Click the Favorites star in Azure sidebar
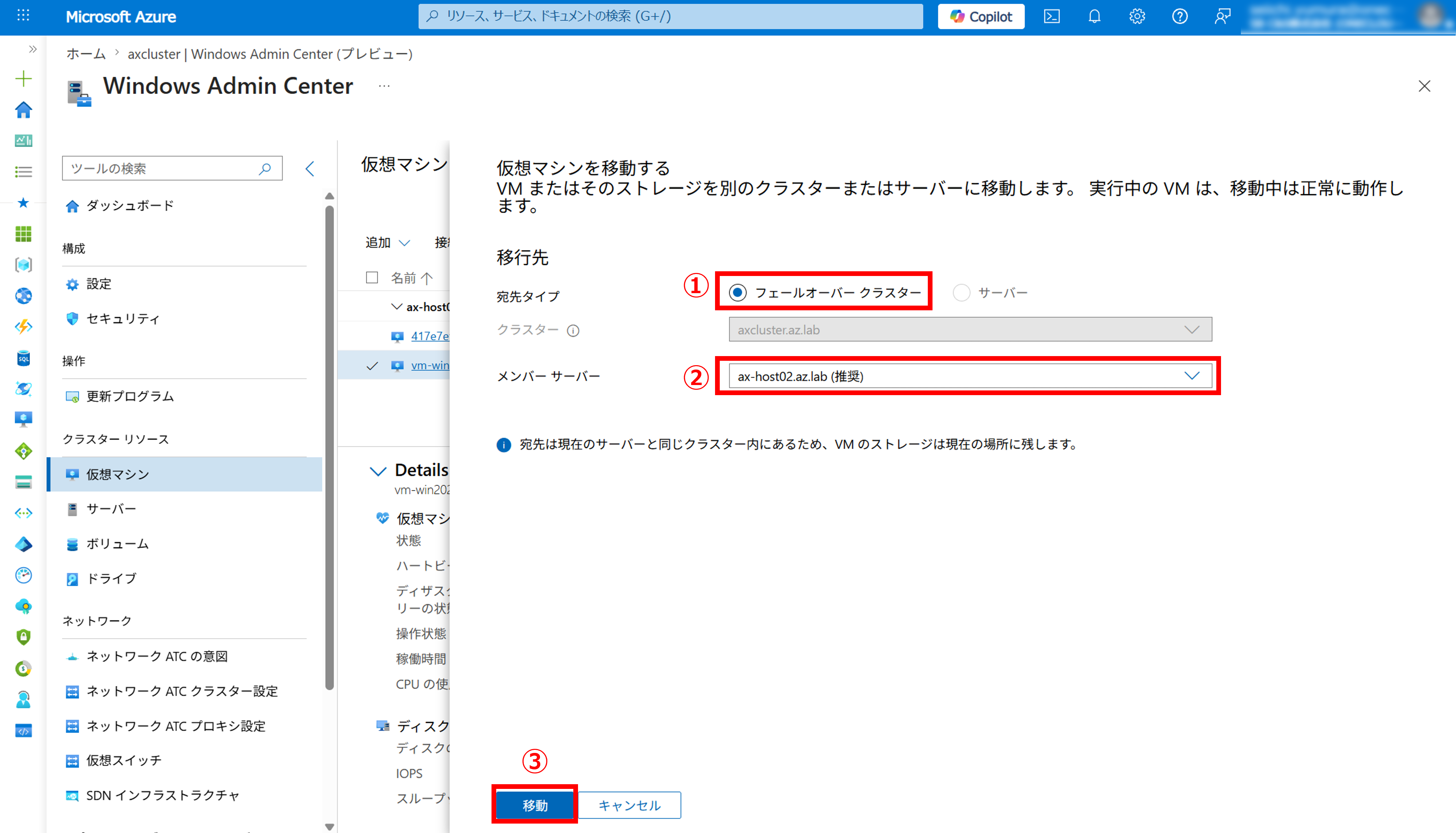This screenshot has width=1456, height=833. tap(24, 203)
